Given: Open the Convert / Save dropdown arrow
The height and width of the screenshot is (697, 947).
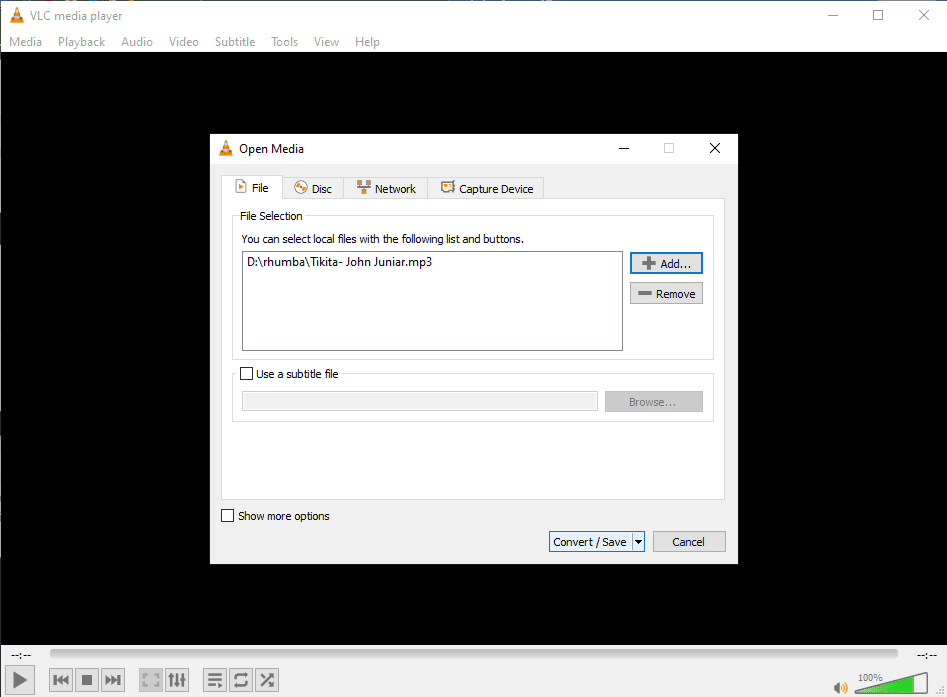Looking at the screenshot, I should point(638,542).
